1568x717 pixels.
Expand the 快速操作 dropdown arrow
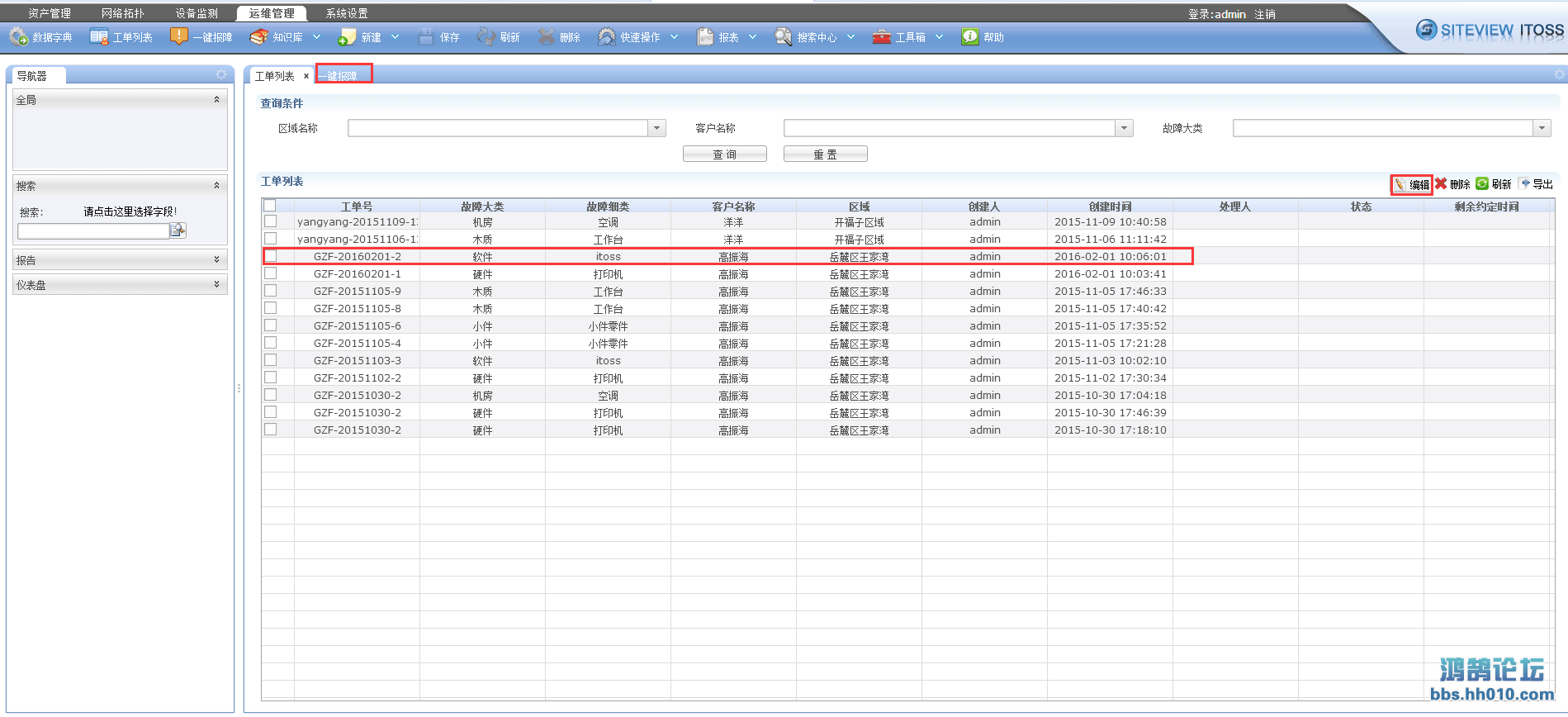click(674, 37)
